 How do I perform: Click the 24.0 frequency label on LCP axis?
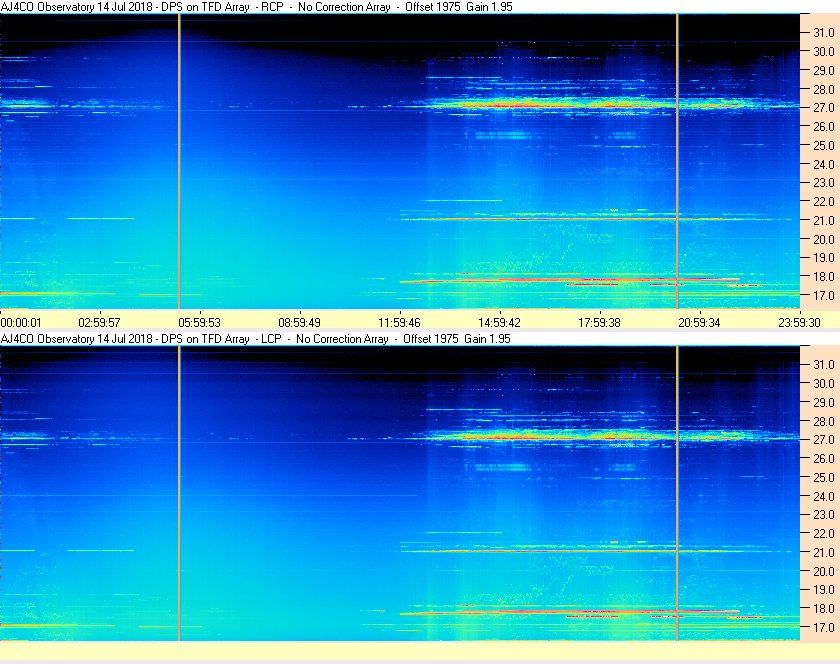pyautogui.click(x=823, y=496)
